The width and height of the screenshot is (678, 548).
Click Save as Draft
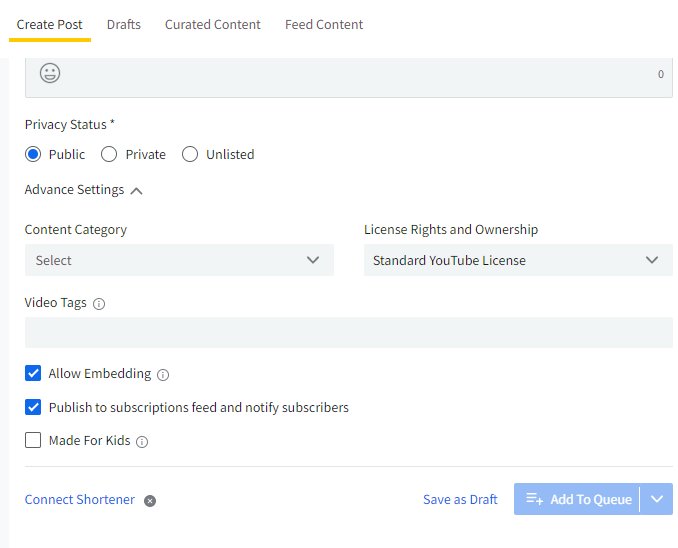(460, 500)
